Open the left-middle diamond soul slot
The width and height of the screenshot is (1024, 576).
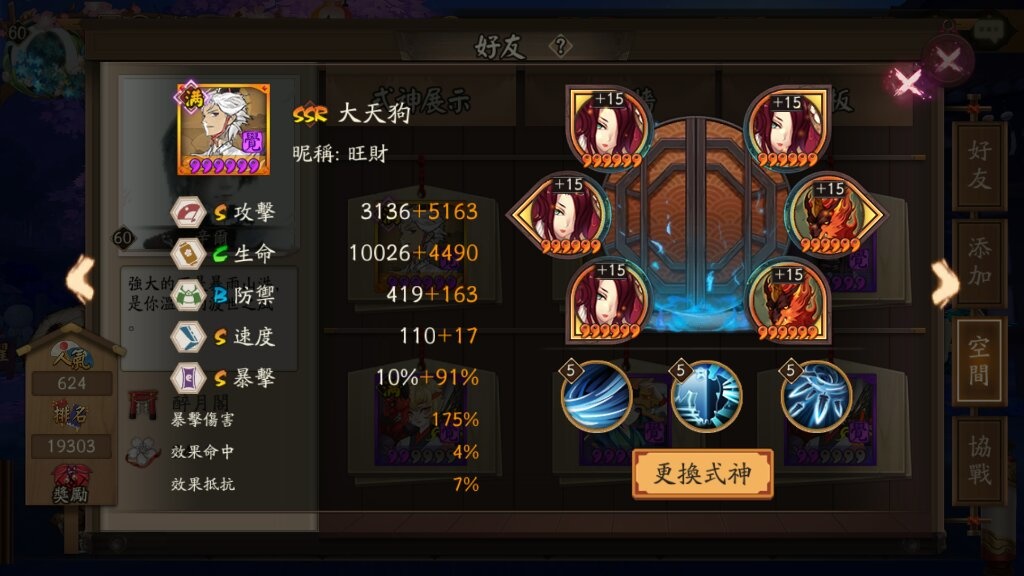563,215
